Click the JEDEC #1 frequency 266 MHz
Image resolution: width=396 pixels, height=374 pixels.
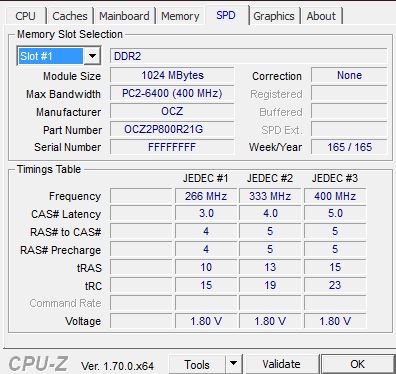tap(206, 196)
